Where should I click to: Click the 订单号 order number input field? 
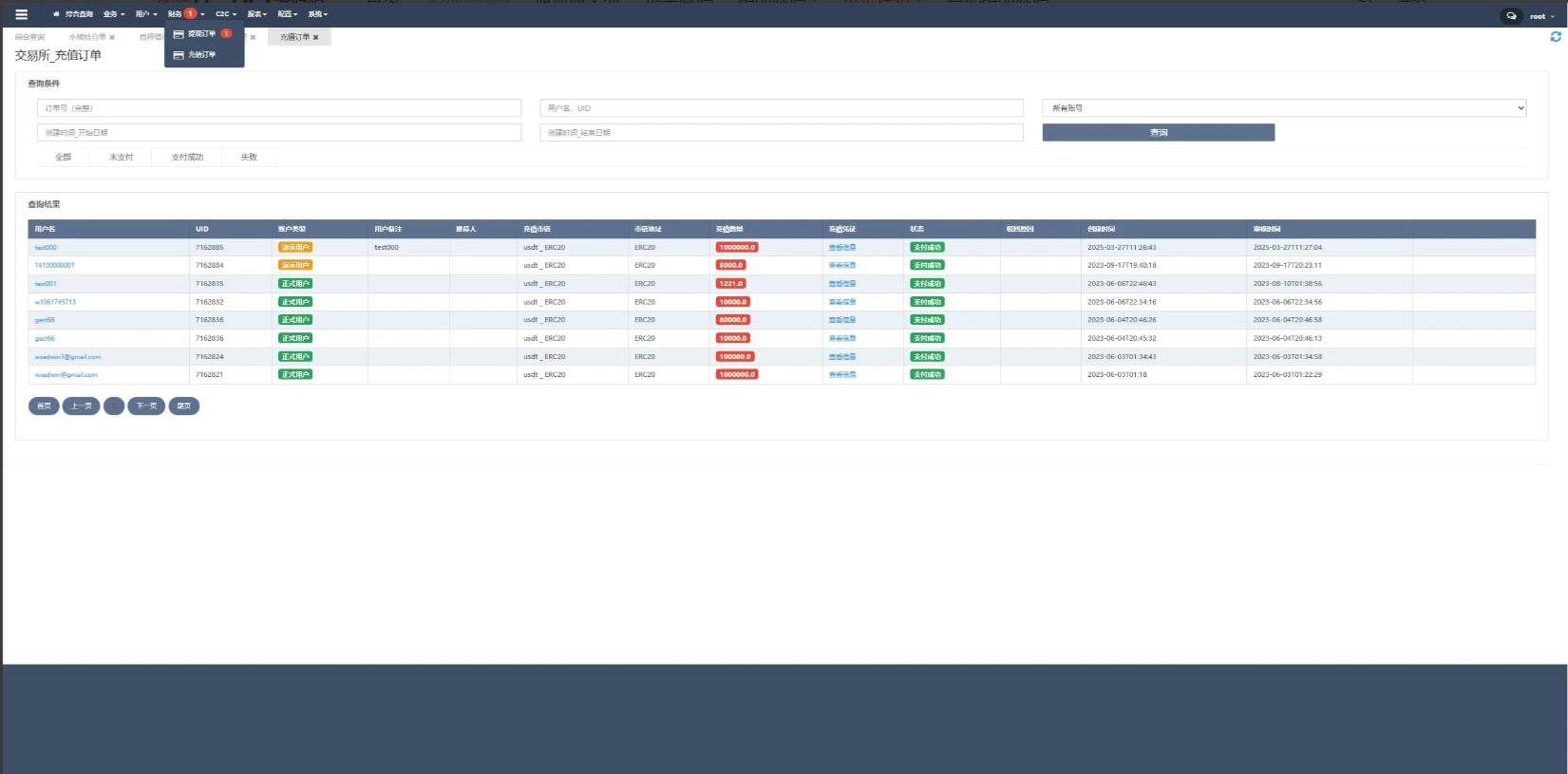(x=278, y=108)
